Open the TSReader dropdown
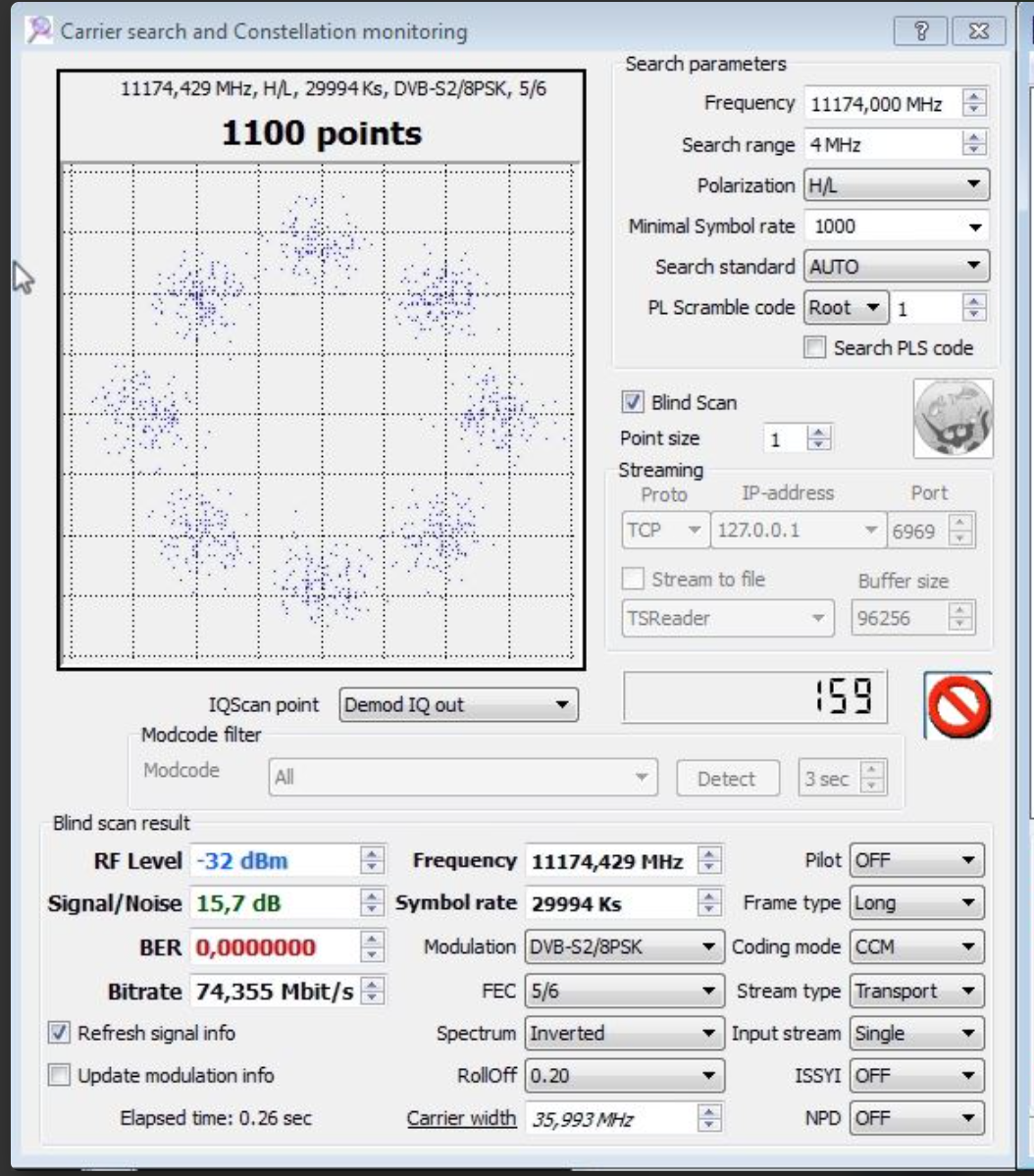The width and height of the screenshot is (1034, 1176). click(727, 618)
